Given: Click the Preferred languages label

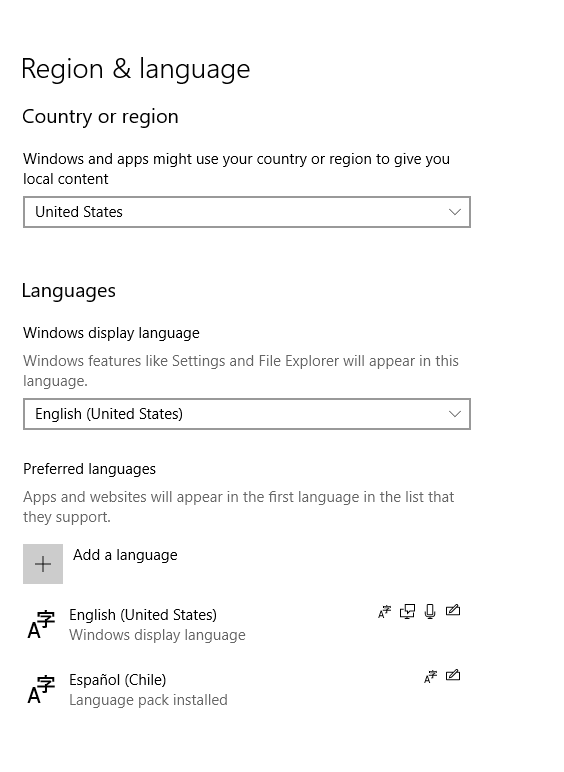Looking at the screenshot, I should click(90, 469).
